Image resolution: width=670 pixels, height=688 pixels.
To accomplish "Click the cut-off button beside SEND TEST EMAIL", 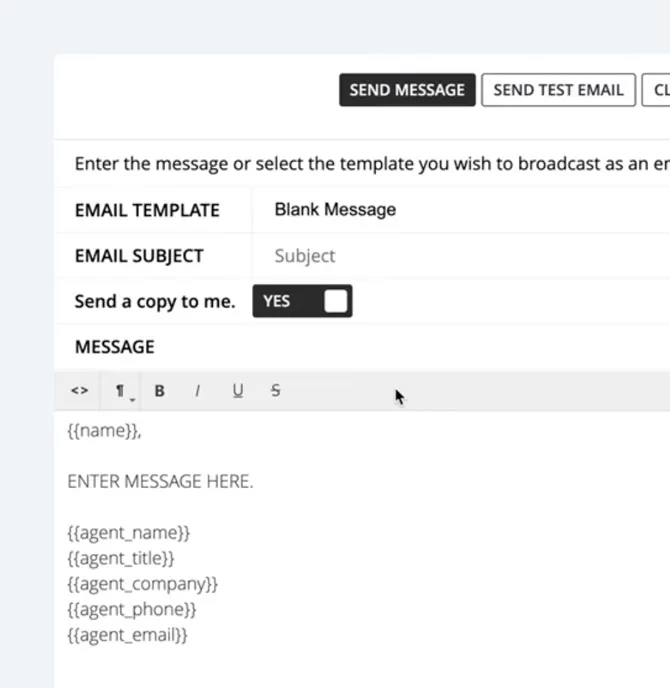I will (659, 90).
